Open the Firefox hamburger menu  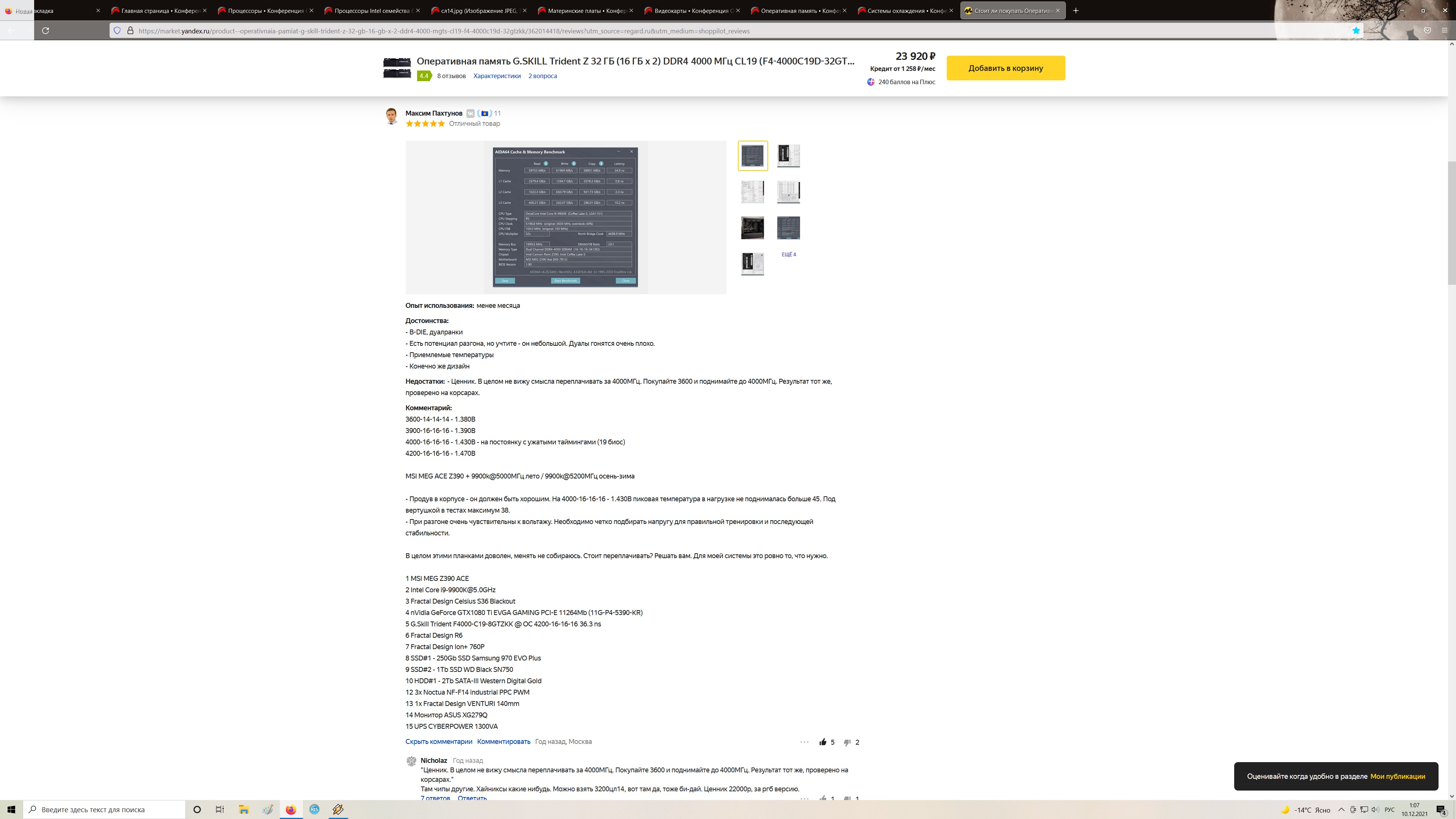(1444, 30)
